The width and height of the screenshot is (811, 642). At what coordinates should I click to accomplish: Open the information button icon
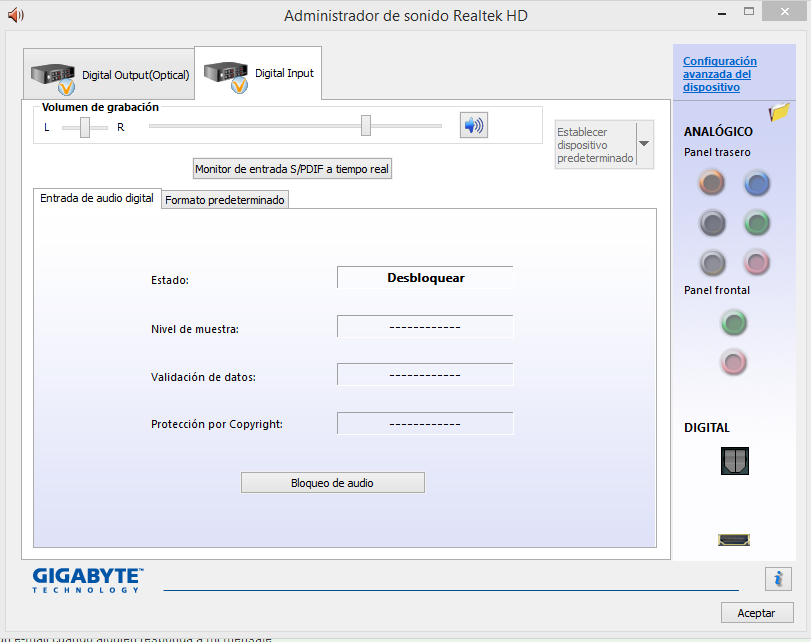pyautogui.click(x=778, y=578)
